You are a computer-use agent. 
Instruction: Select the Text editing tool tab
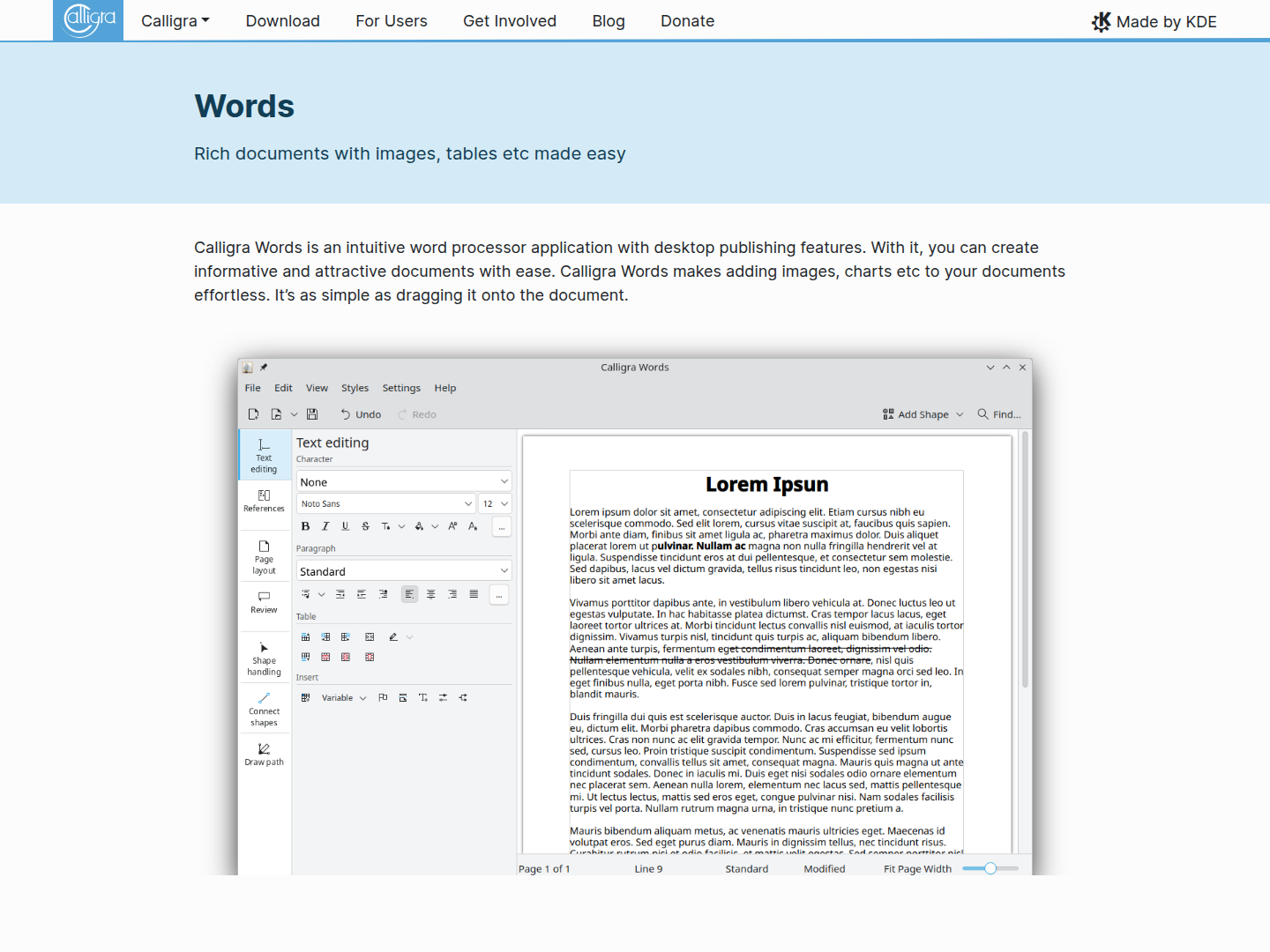pyautogui.click(x=264, y=455)
